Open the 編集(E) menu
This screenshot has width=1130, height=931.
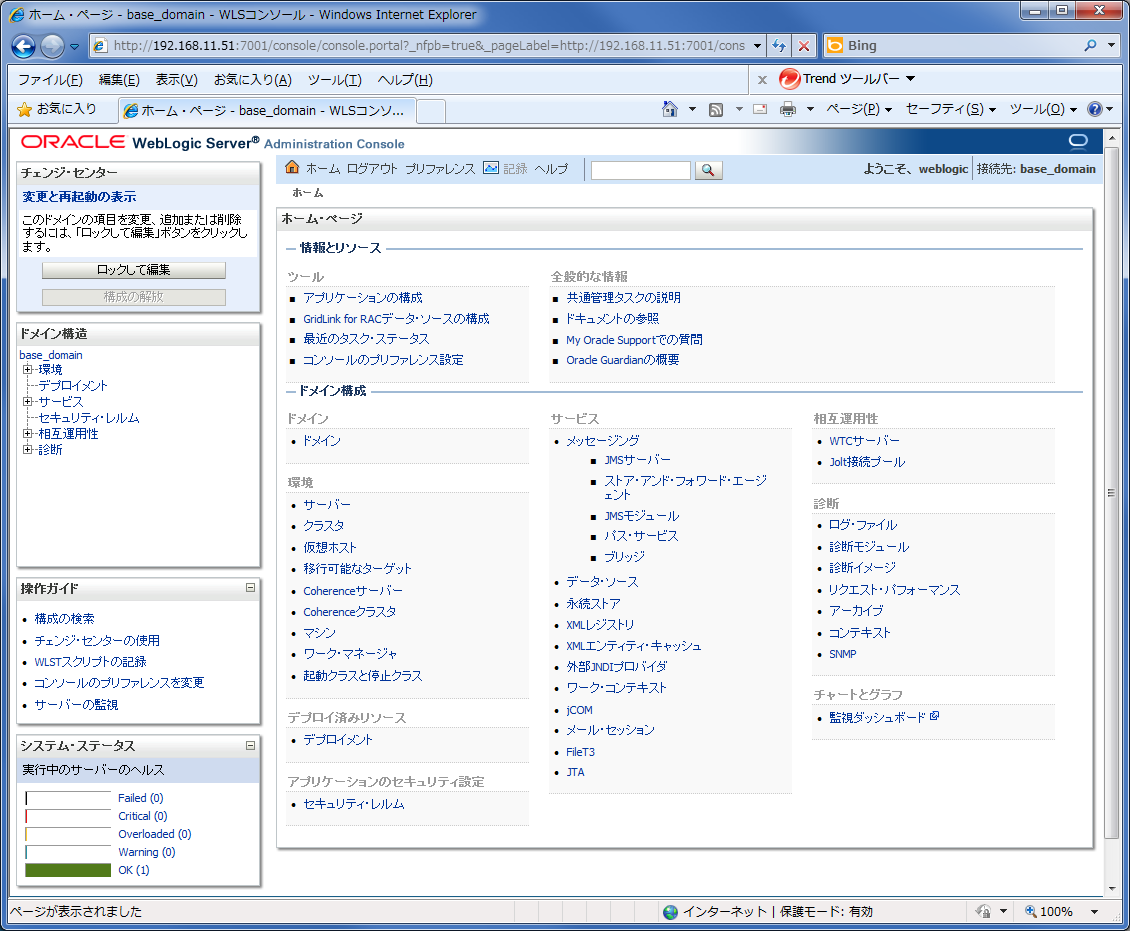click(x=119, y=80)
